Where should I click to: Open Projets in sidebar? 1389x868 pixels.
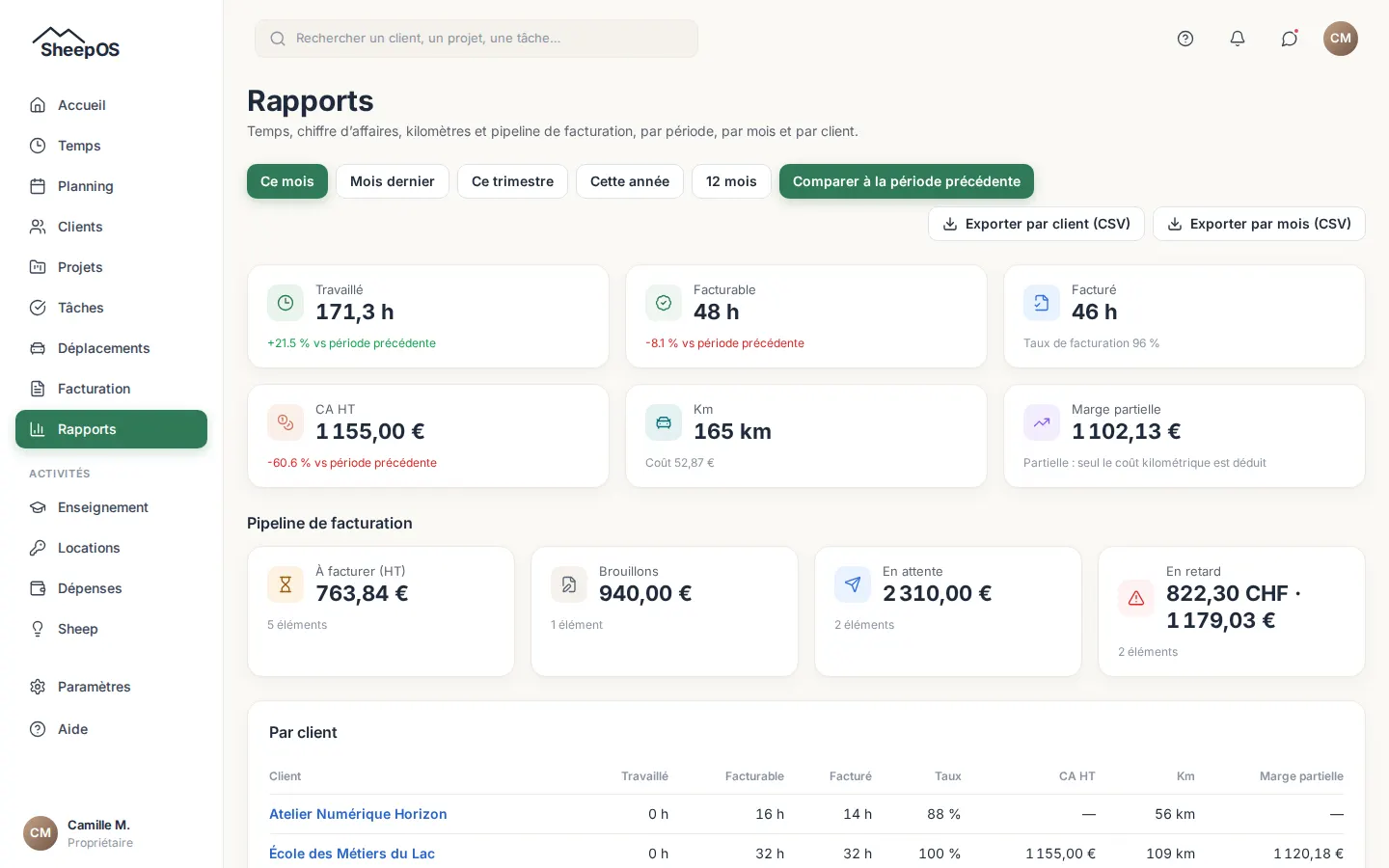click(111, 267)
